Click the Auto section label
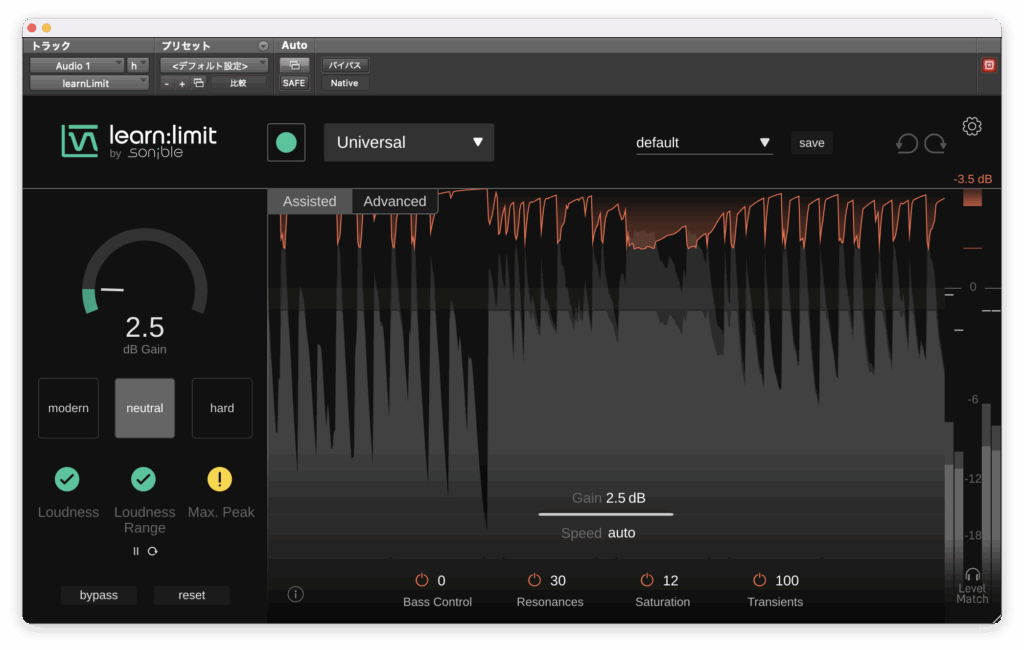The width and height of the screenshot is (1024, 650). click(x=294, y=45)
